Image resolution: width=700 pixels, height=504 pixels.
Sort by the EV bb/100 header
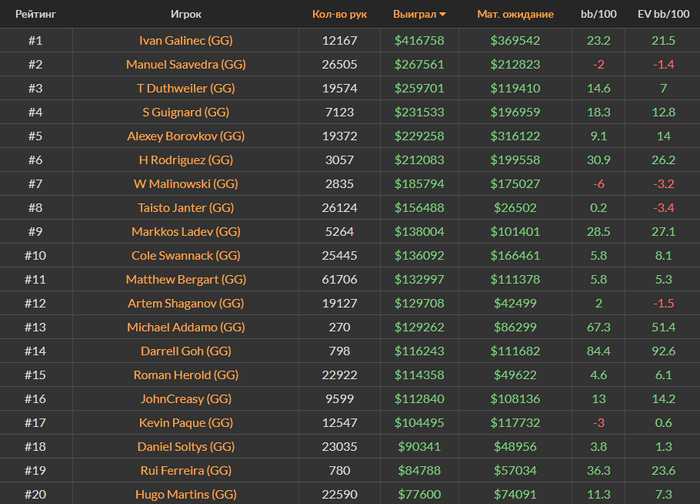click(x=663, y=15)
